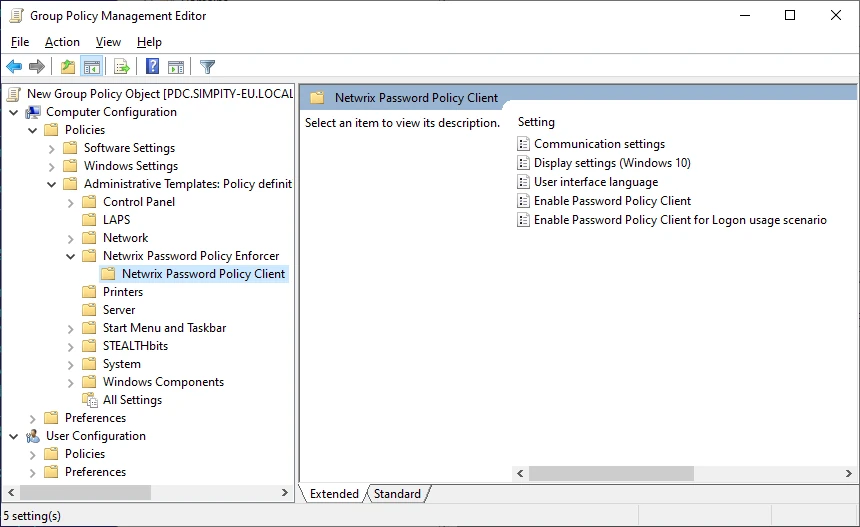Expand Policies under User Configuration
860x527 pixels.
[x=32, y=455]
